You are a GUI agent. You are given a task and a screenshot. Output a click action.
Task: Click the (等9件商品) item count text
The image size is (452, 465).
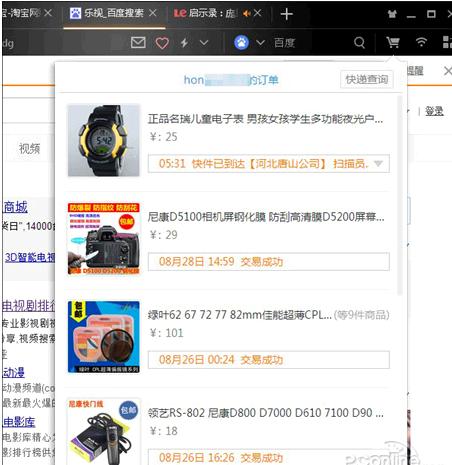click(362, 315)
